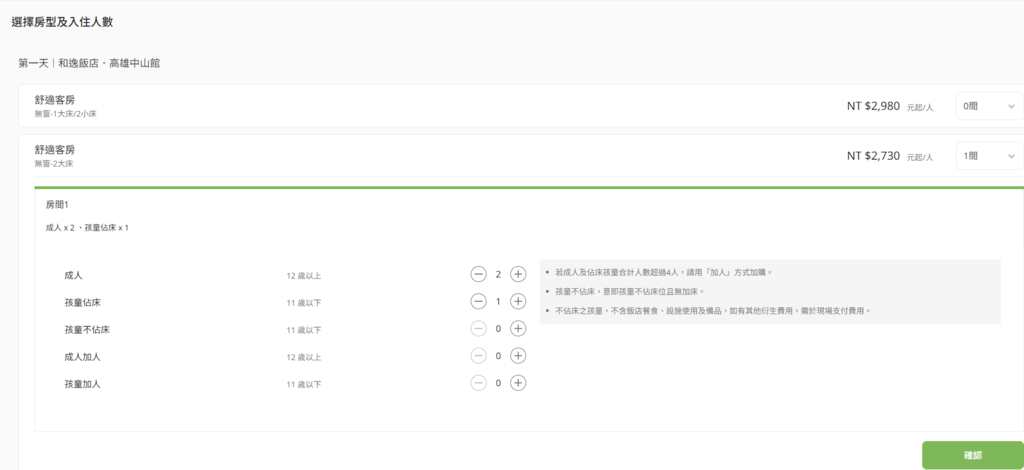
Task: Decrease the 成人 count with minus button
Action: pos(478,274)
